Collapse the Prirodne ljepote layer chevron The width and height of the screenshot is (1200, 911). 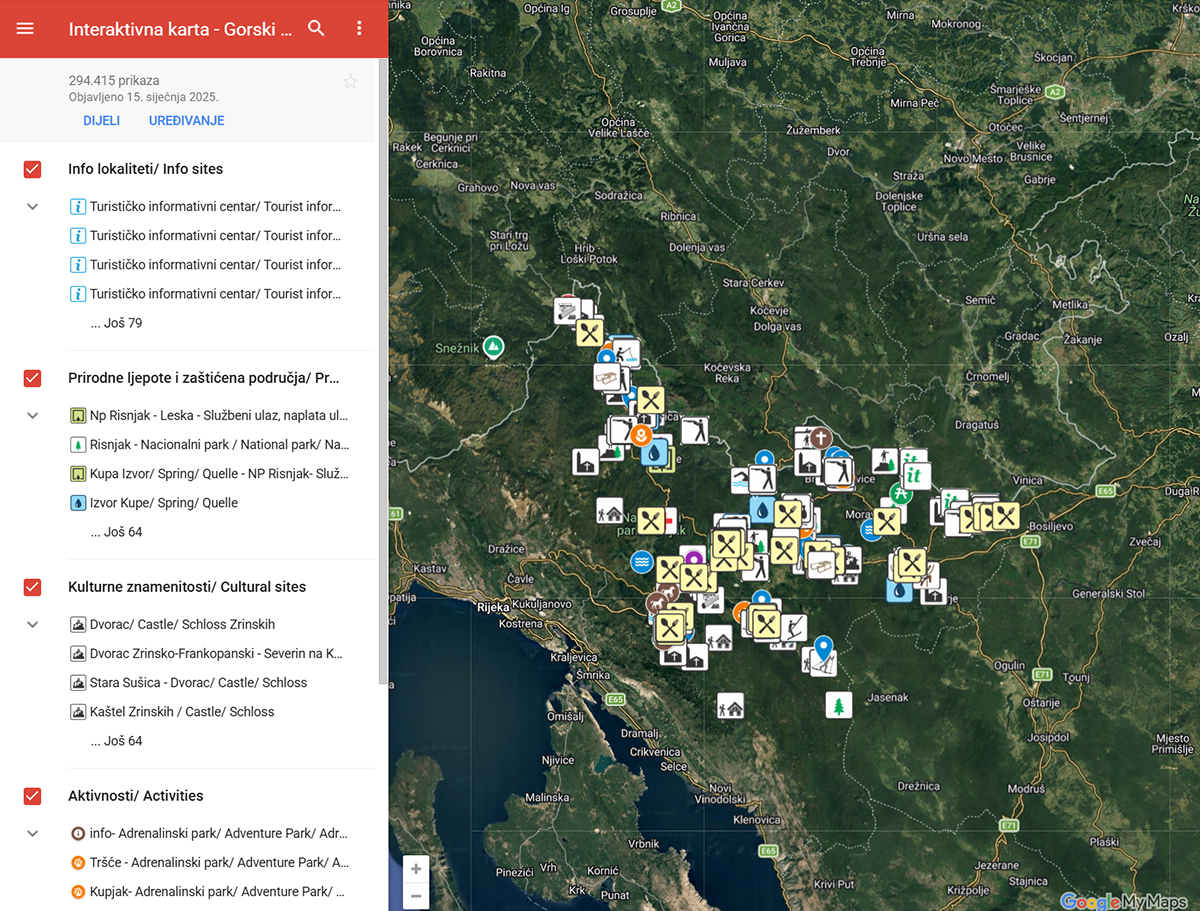pos(32,416)
